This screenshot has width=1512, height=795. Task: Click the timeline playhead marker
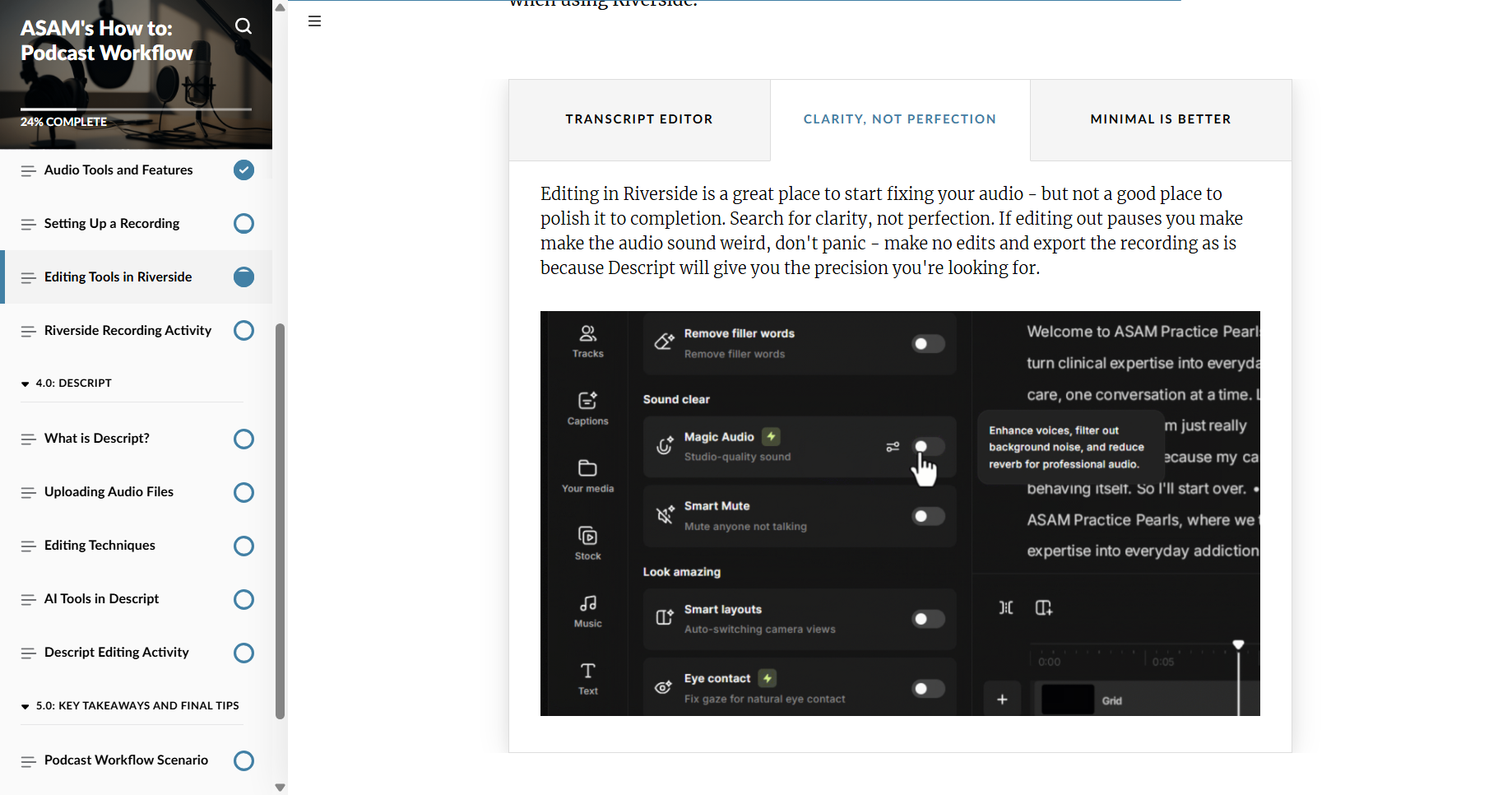pos(1238,645)
